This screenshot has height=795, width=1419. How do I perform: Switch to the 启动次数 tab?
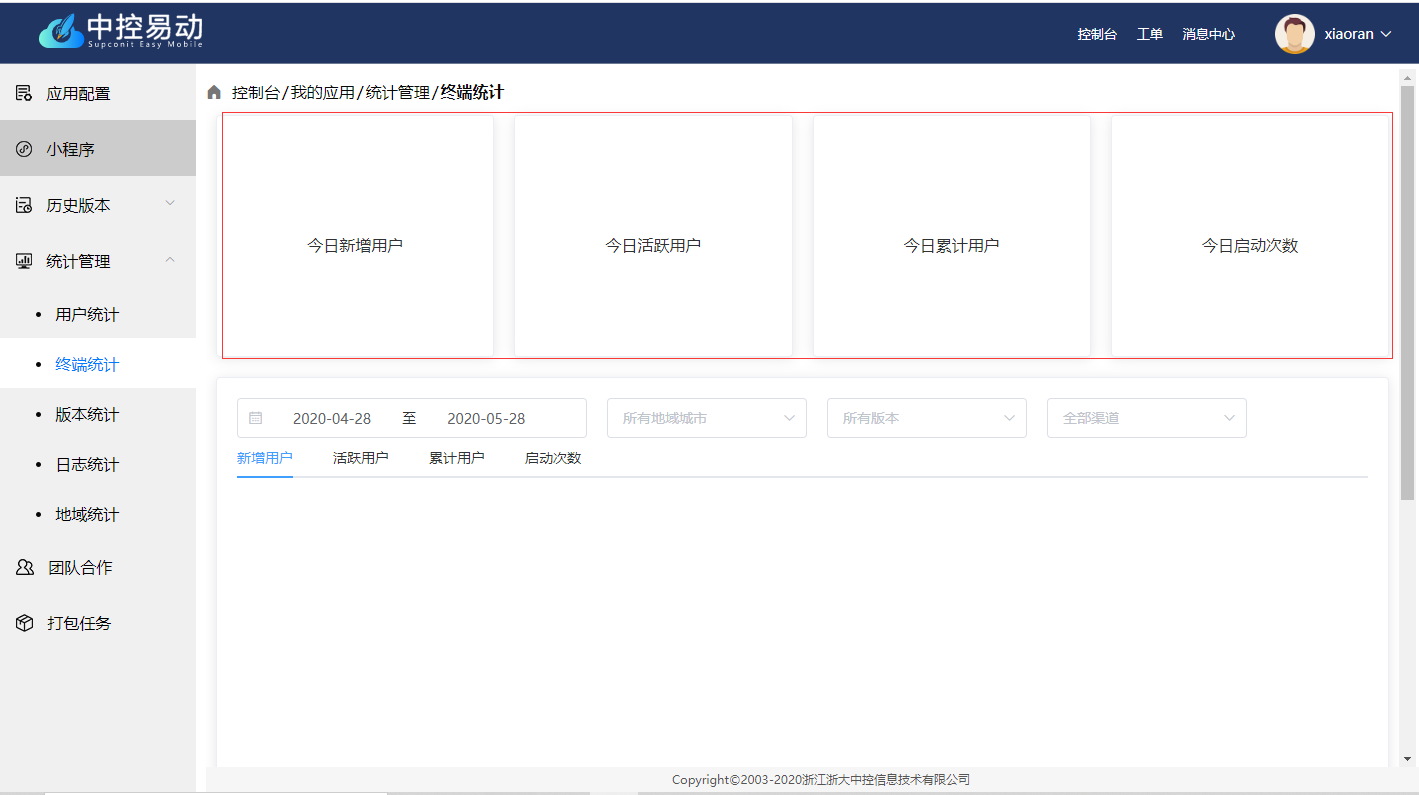pos(553,458)
